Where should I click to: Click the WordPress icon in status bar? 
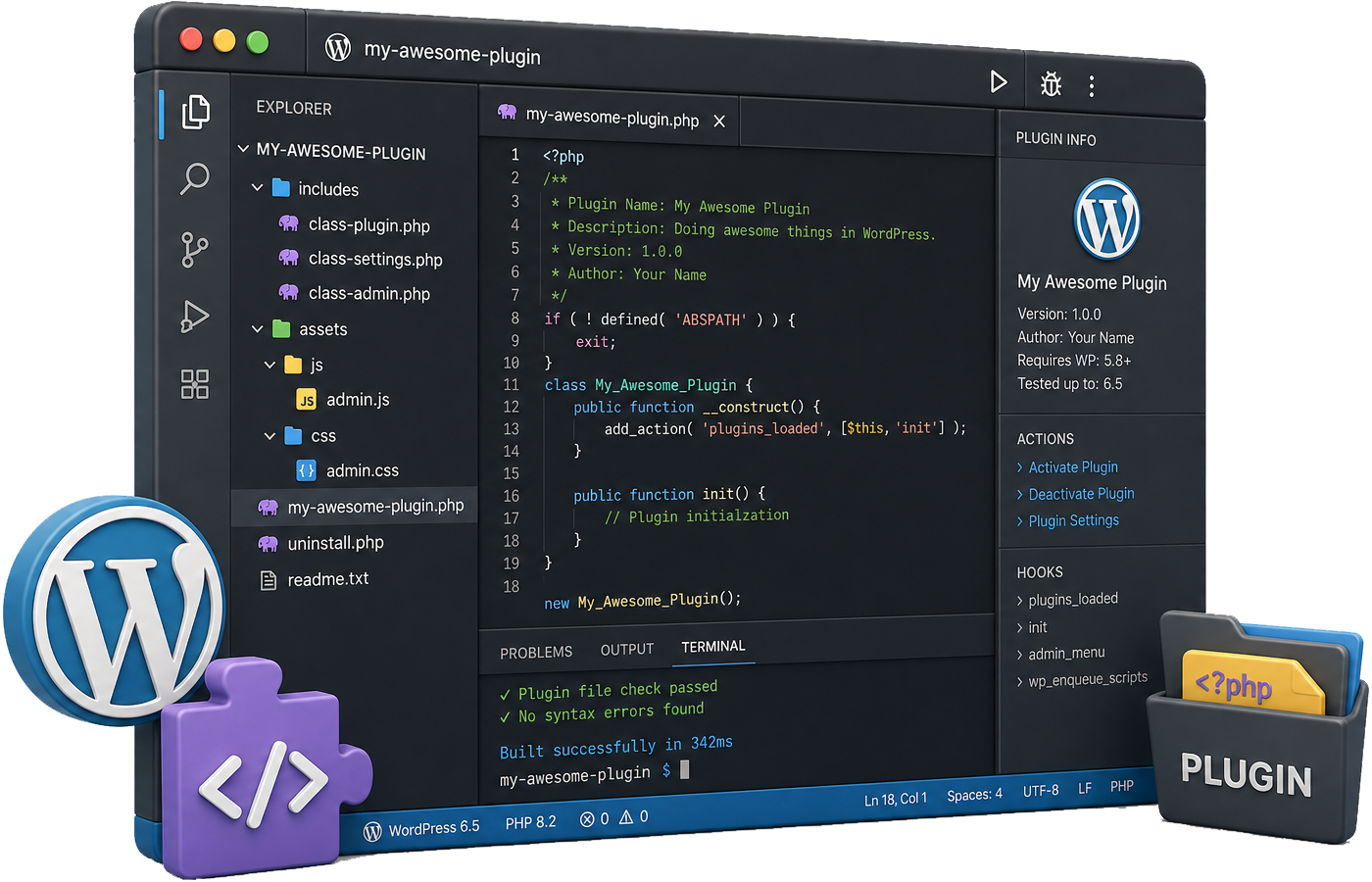point(372,832)
